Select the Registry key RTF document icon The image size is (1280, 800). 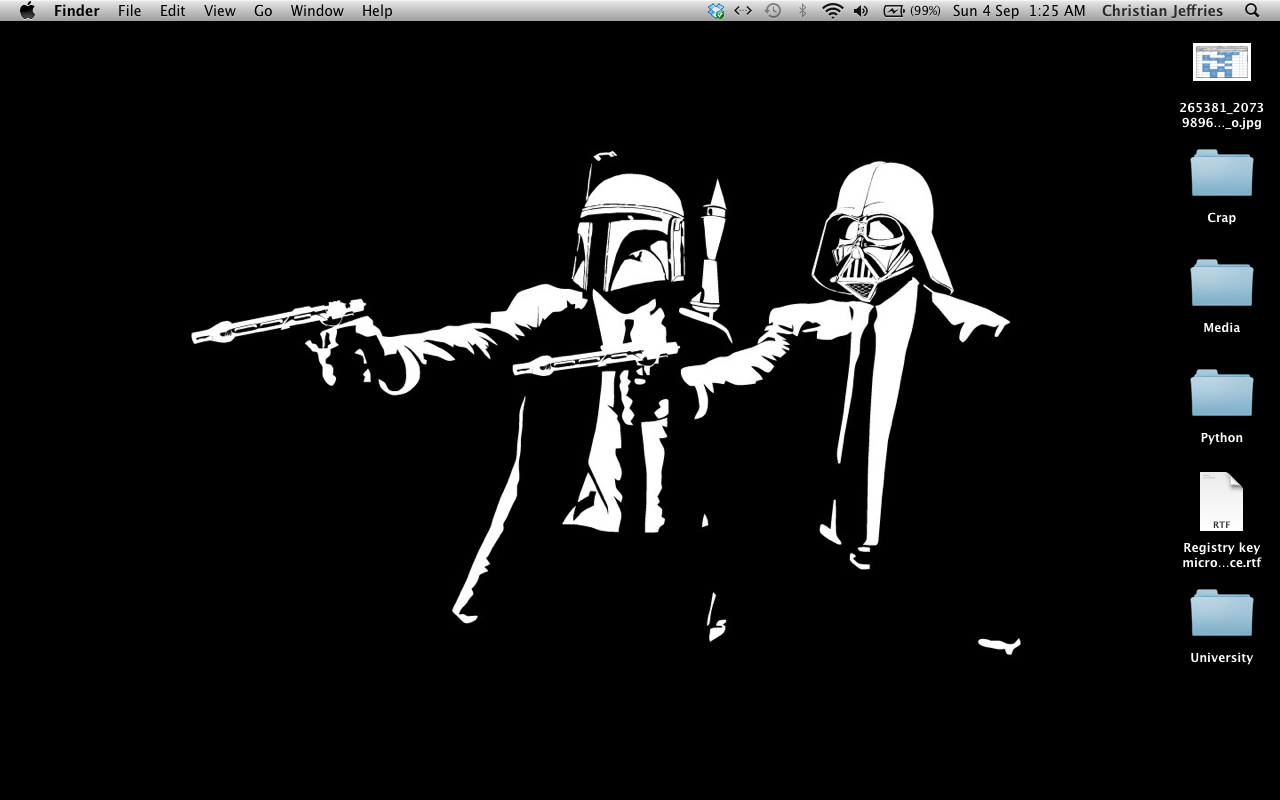pos(1222,502)
